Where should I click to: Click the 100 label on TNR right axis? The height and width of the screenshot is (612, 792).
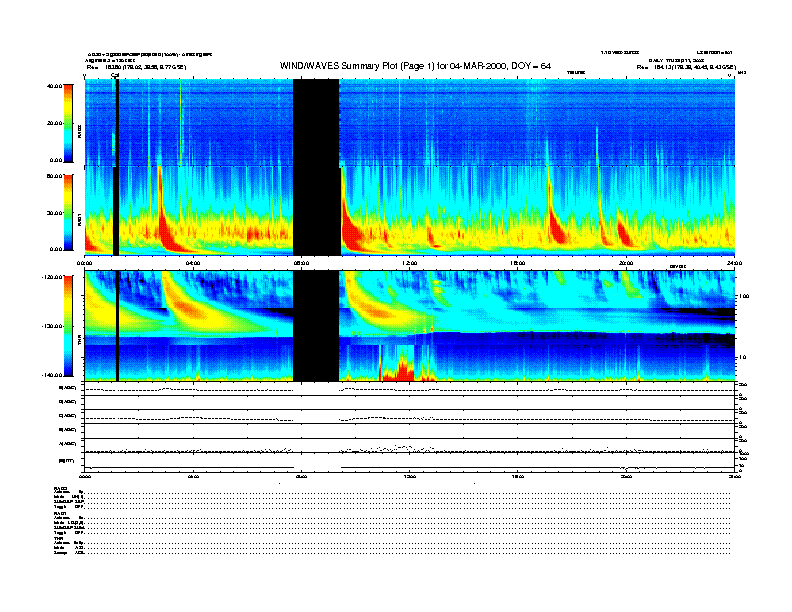744,296
